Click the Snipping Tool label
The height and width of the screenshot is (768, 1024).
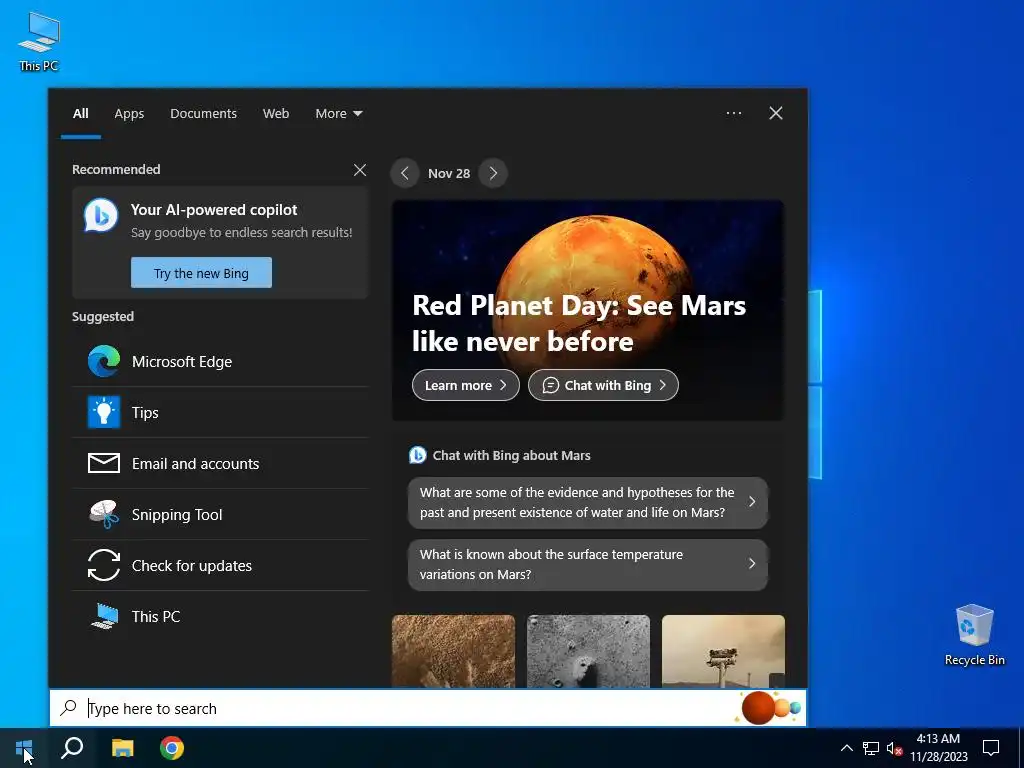pos(177,515)
